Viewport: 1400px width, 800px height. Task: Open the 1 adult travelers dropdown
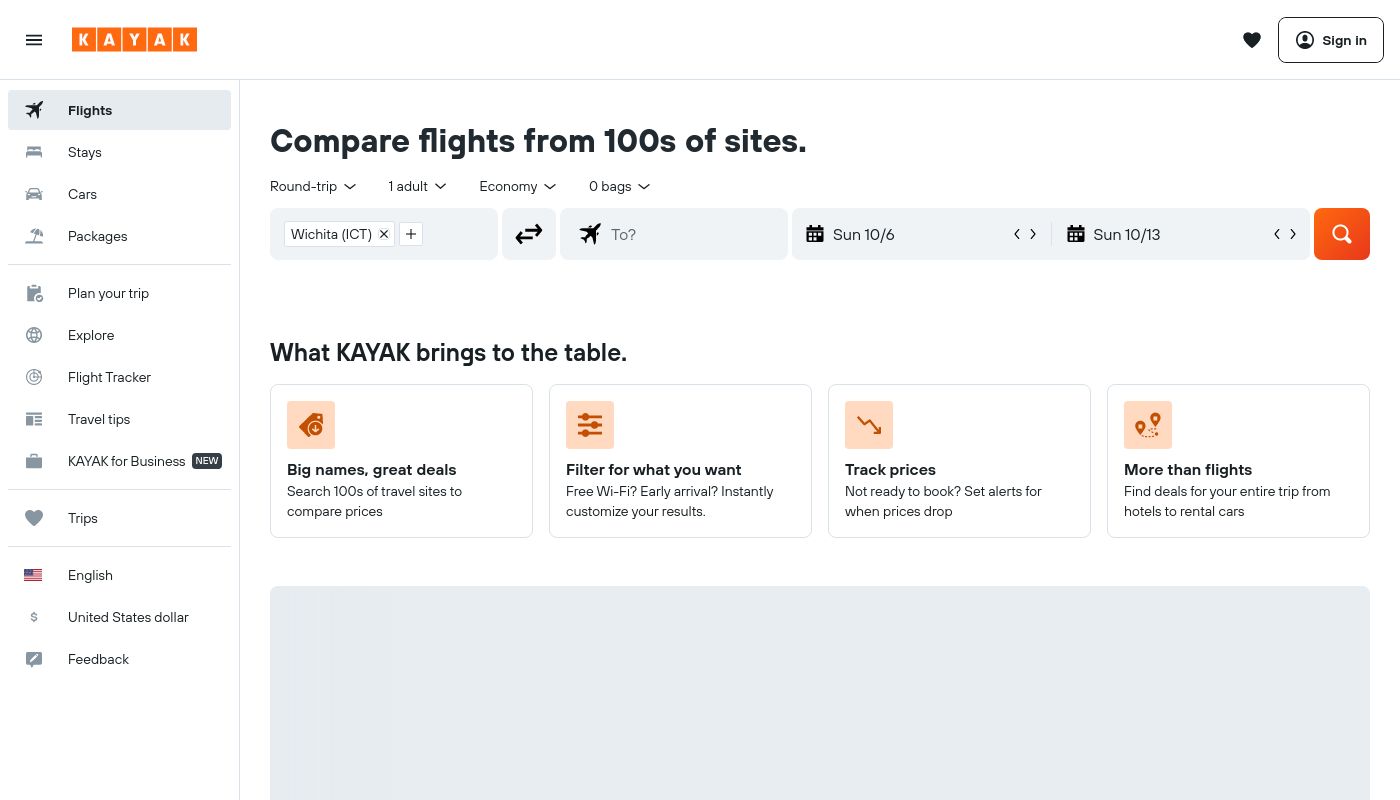pos(417,186)
